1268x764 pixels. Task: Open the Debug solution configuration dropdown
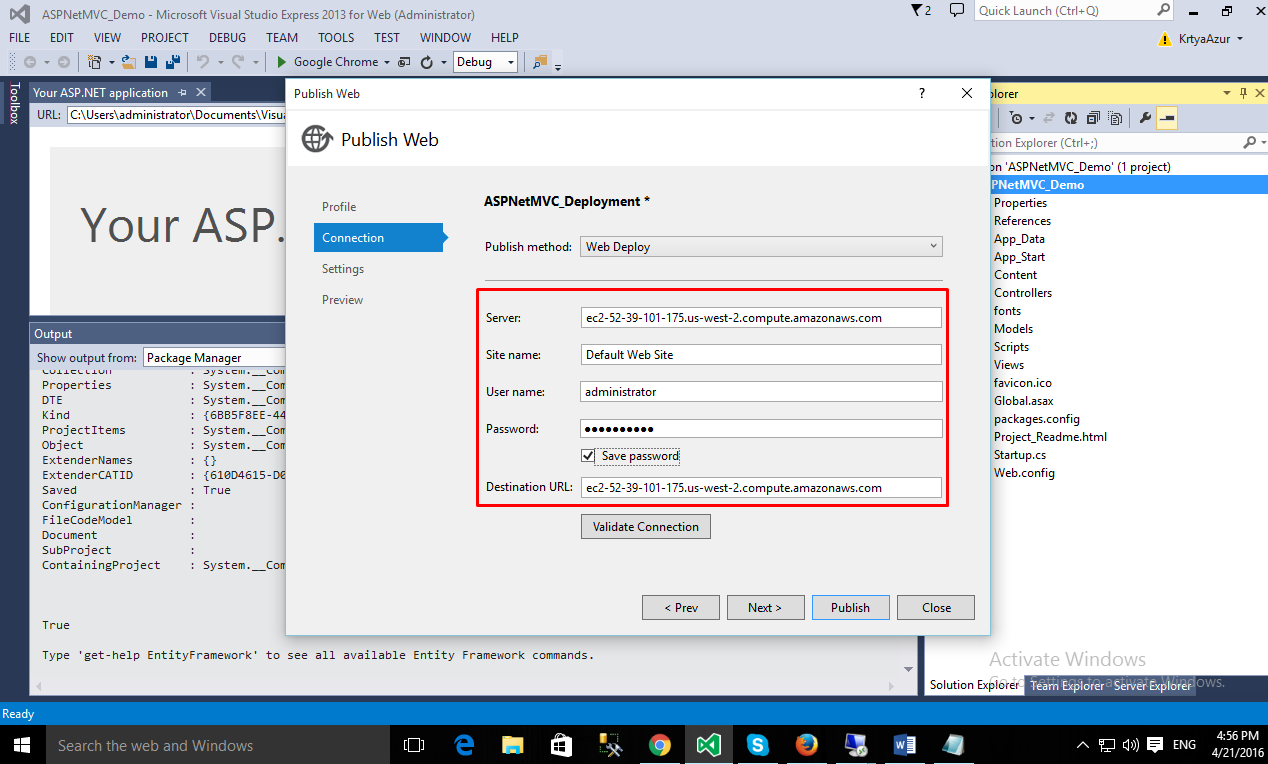(x=485, y=62)
